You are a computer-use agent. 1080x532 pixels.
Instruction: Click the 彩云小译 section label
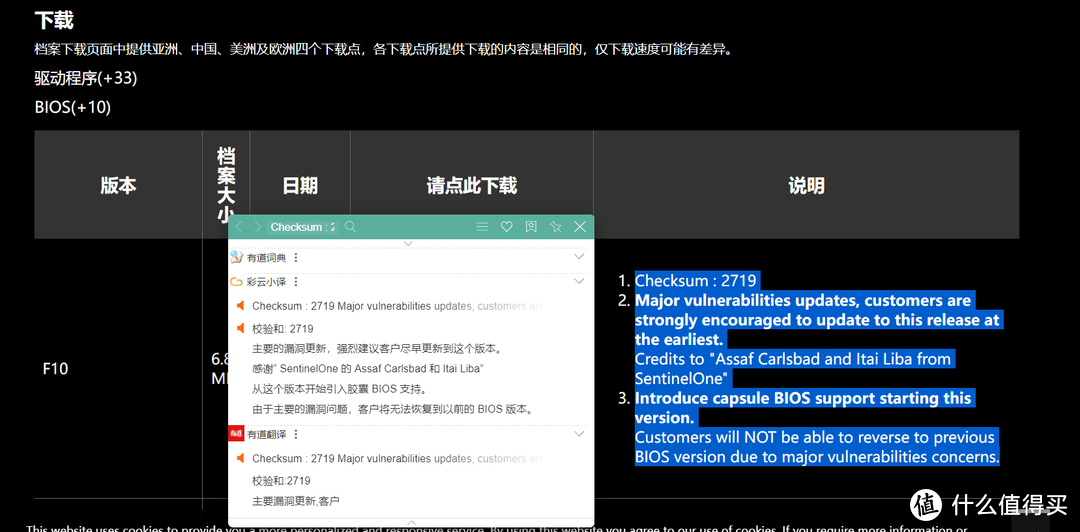coord(267,282)
